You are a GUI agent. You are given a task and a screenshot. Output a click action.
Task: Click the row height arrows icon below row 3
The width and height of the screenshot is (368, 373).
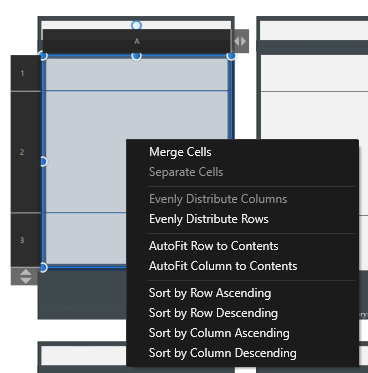(26, 276)
